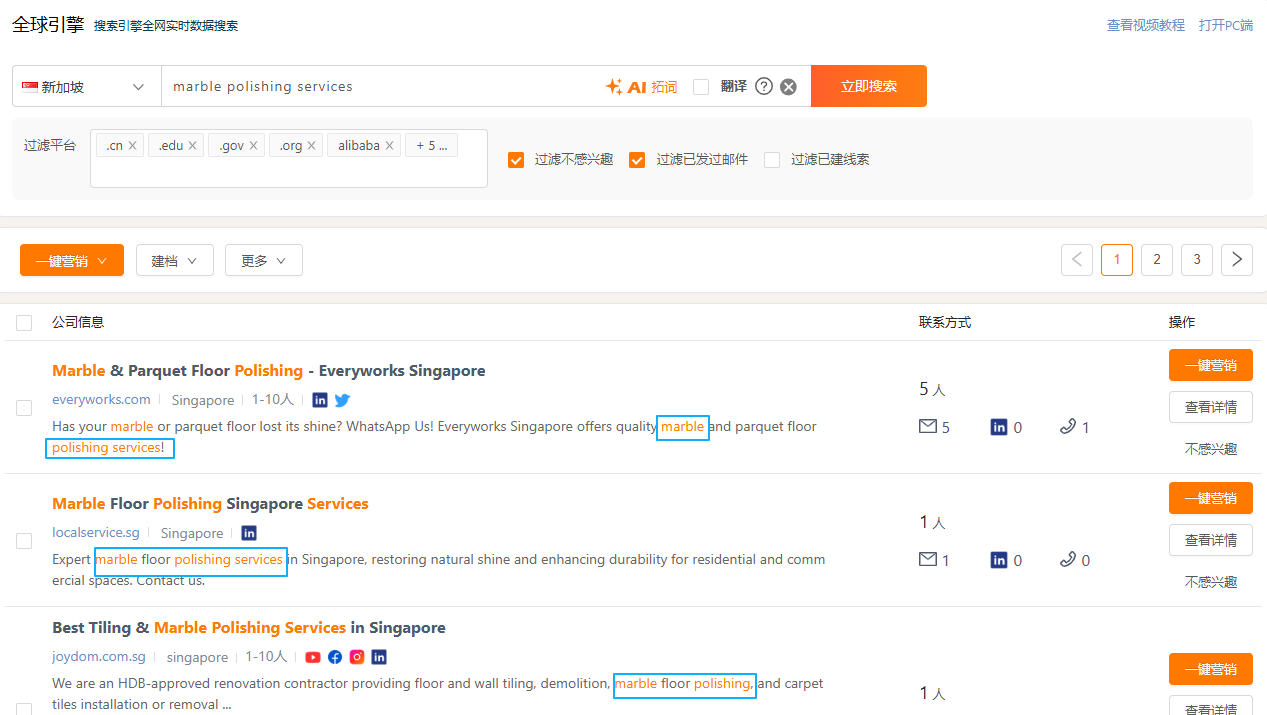The width and height of the screenshot is (1267, 715).
Task: Open joydom.com.sg Facebook icon
Action: pyautogui.click(x=335, y=657)
